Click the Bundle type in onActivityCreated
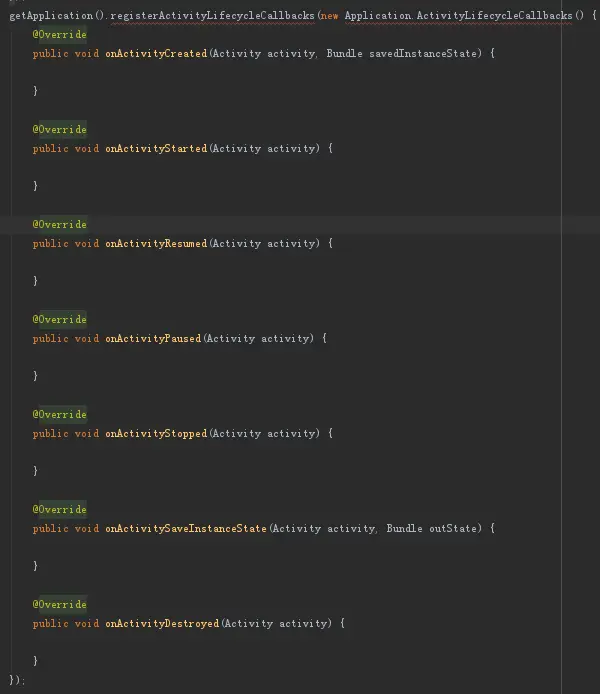Image resolution: width=600 pixels, height=694 pixels. [344, 54]
